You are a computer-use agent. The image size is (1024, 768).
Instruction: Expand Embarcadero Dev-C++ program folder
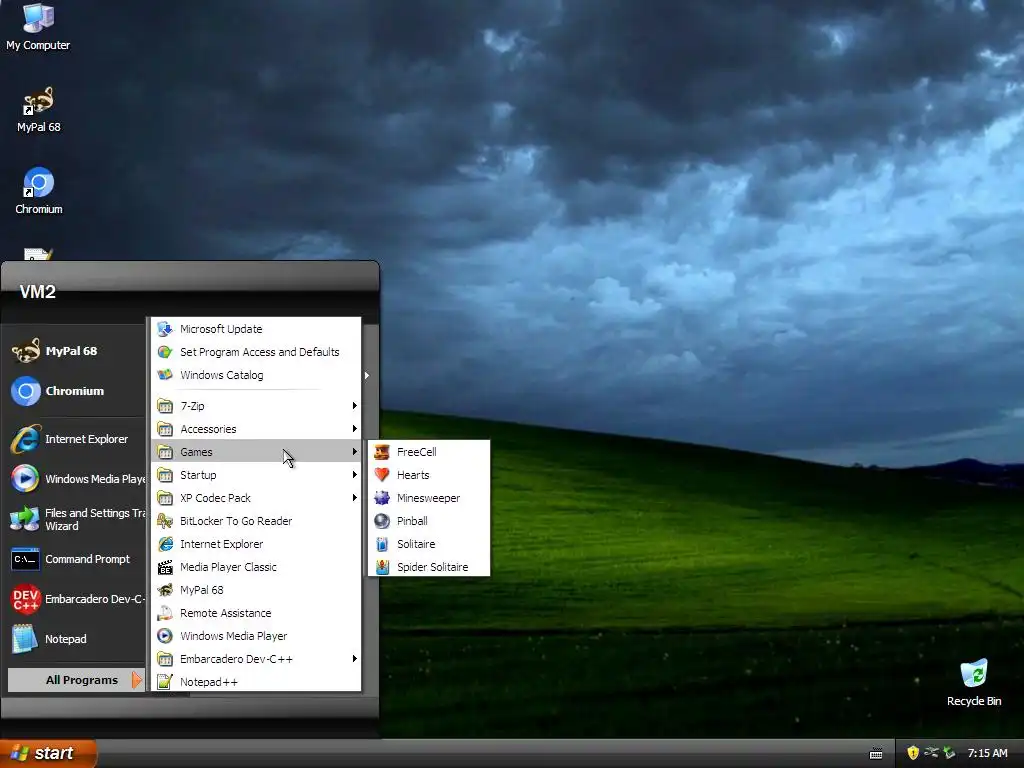point(256,659)
